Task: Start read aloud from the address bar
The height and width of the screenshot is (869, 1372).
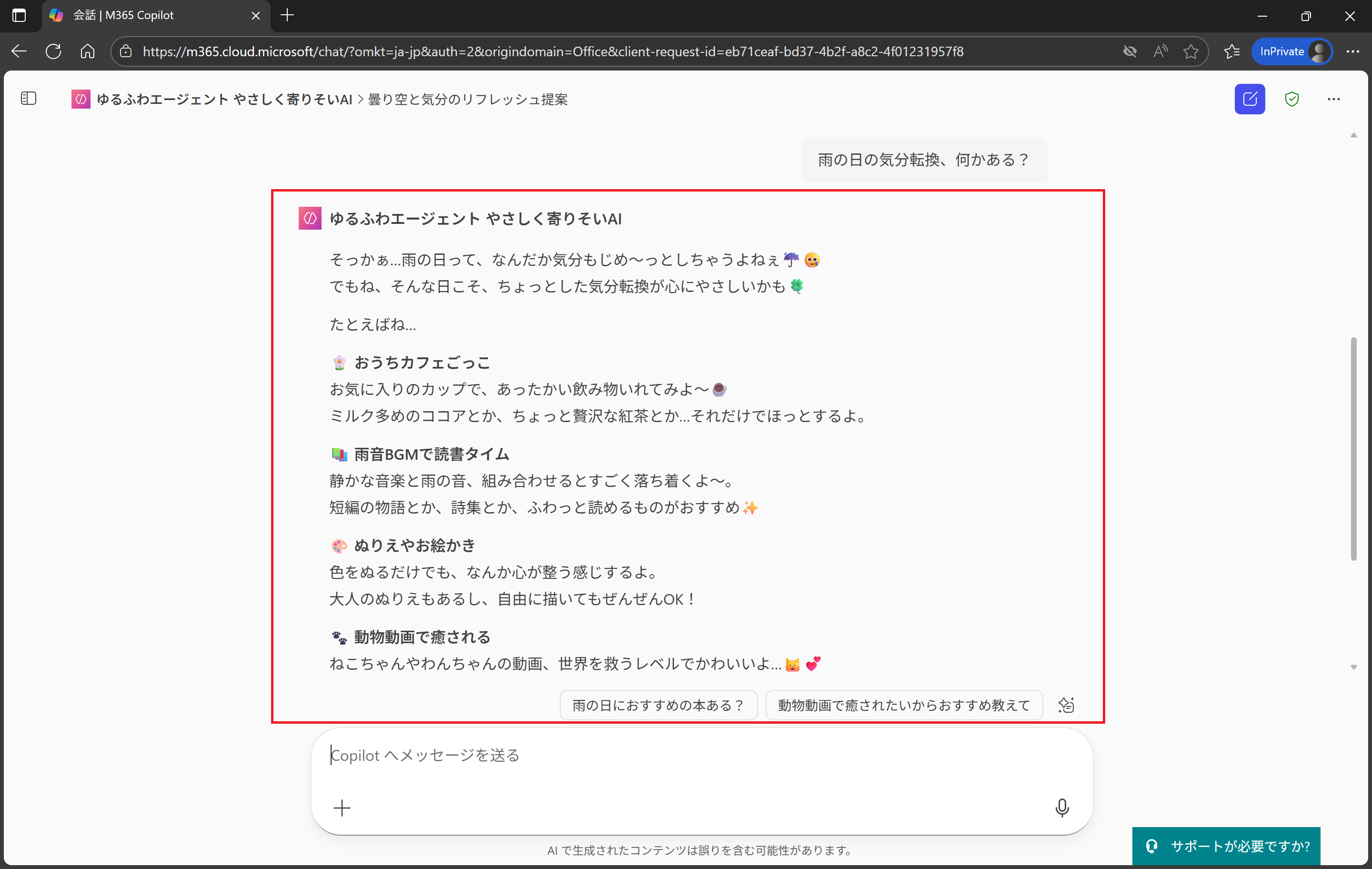Action: [1160, 51]
